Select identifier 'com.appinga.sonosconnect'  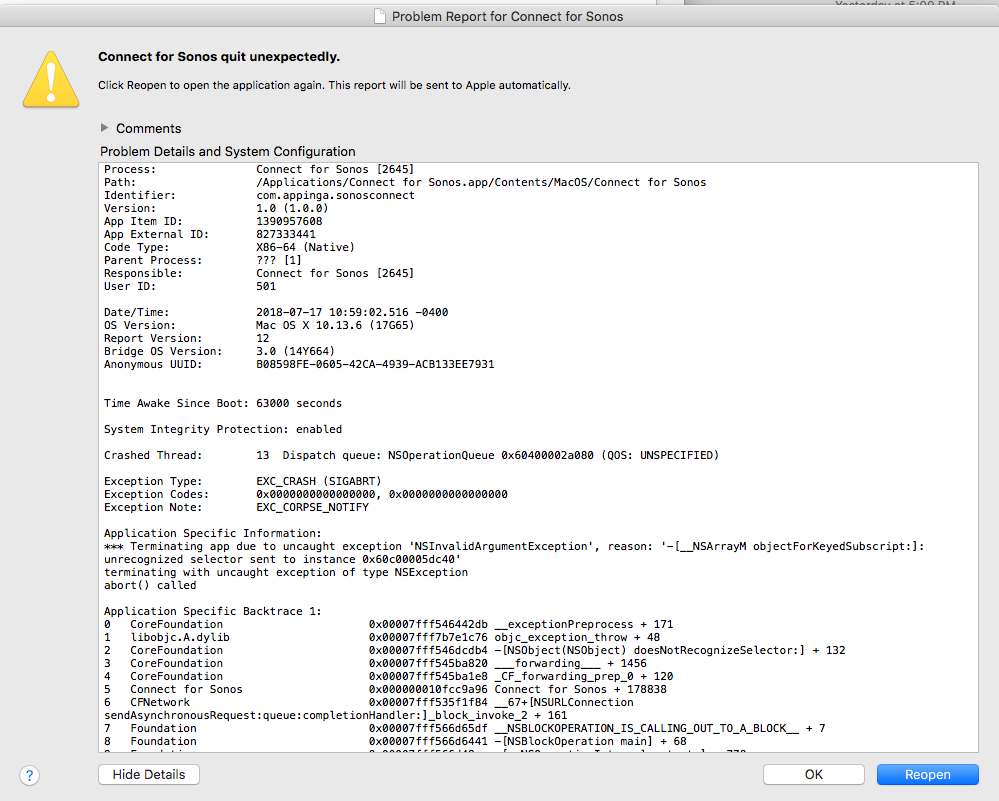coord(335,196)
